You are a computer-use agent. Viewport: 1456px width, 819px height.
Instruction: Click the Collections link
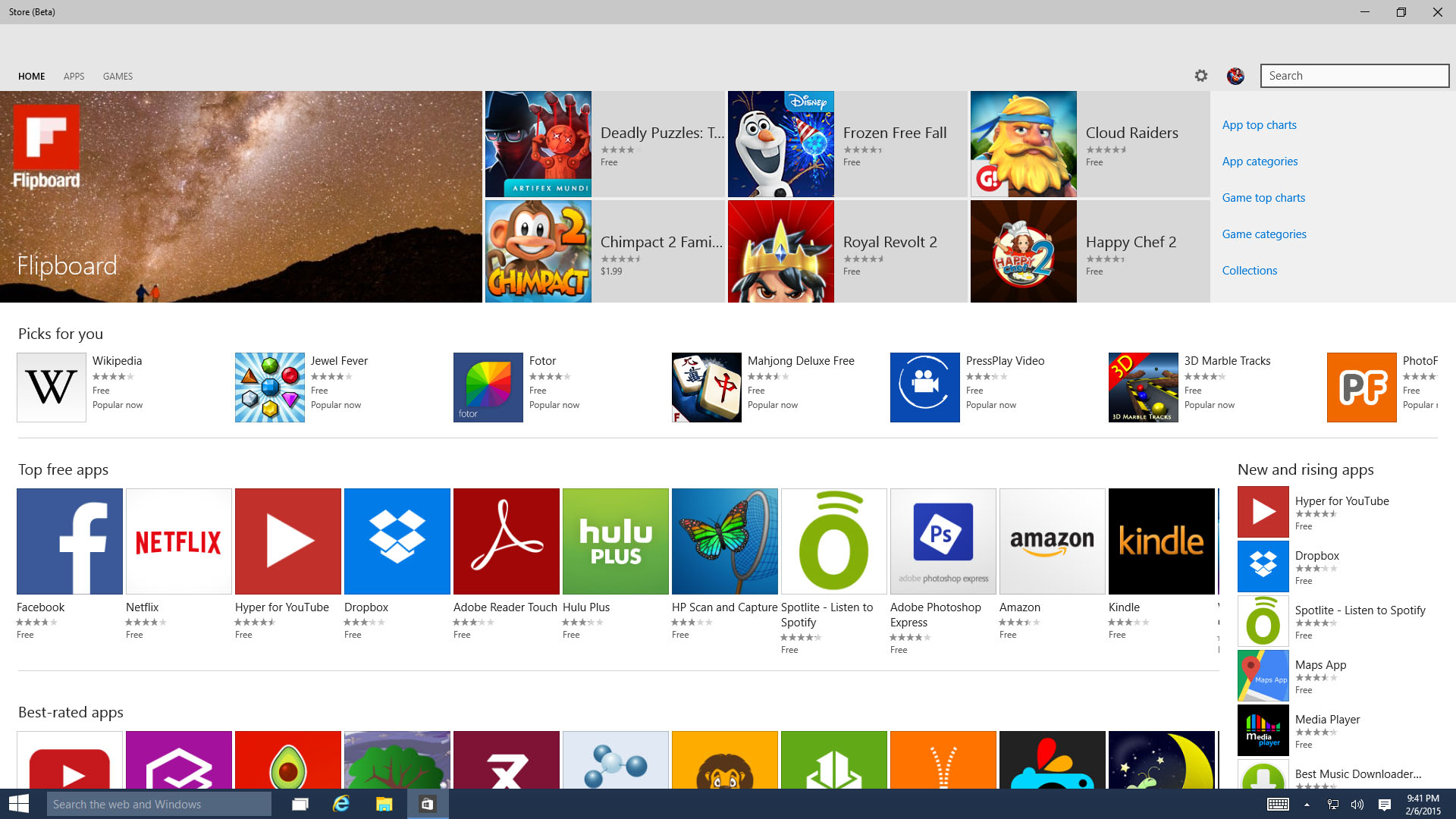point(1250,271)
